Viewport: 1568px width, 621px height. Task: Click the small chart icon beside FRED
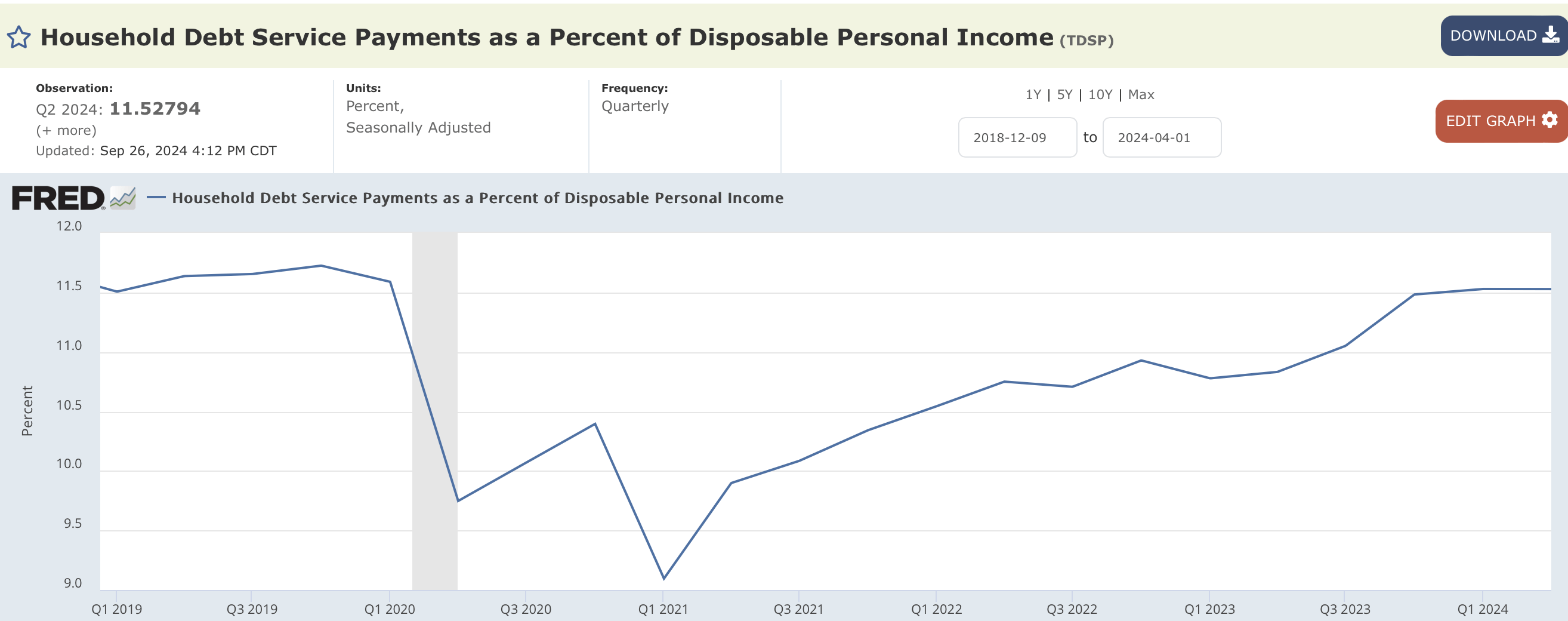click(x=123, y=198)
